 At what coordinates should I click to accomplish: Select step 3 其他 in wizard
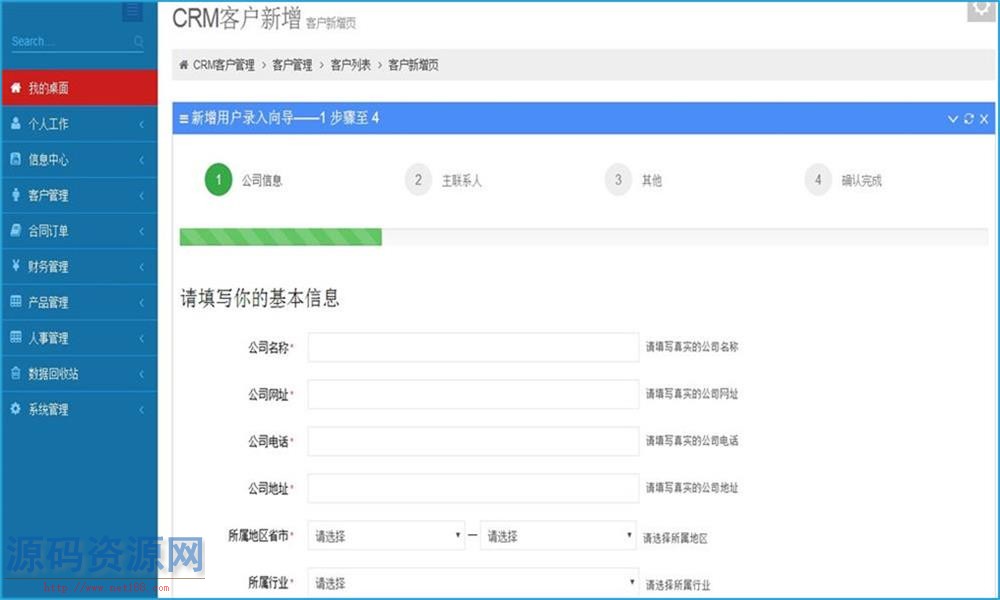(618, 180)
